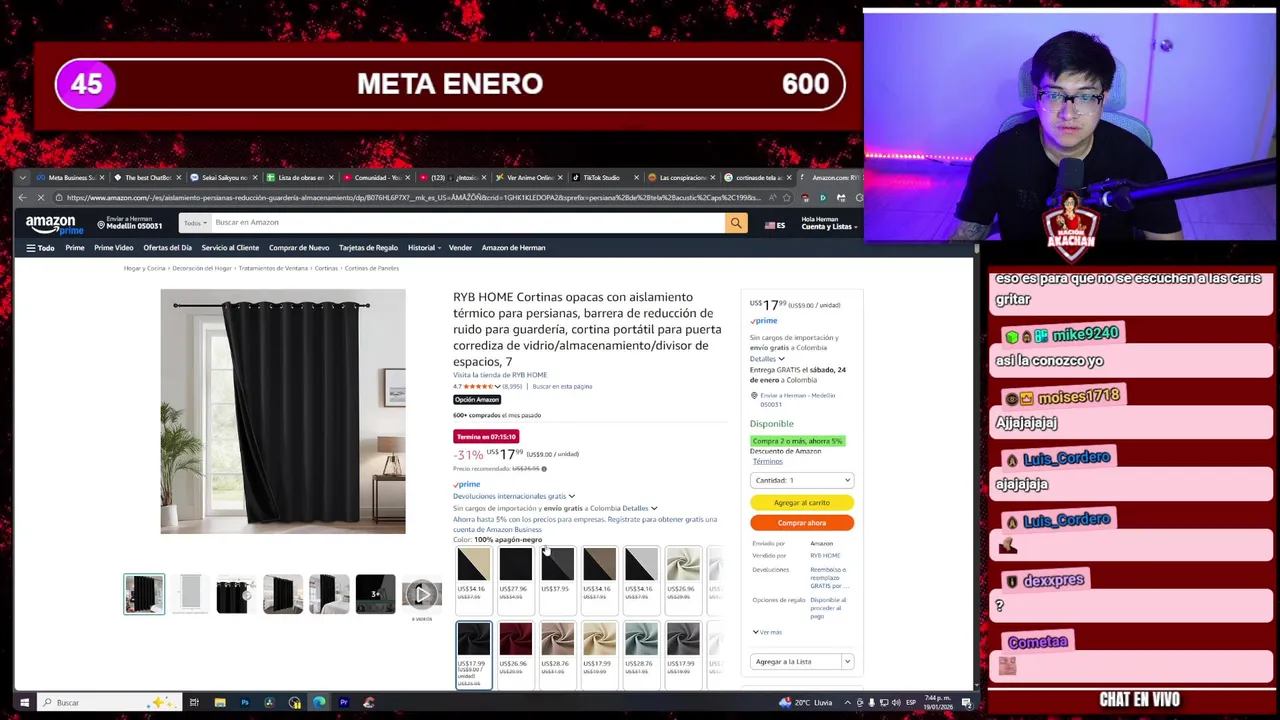The image size is (1280, 720).
Task: Open the Cantidad quantity dropdown
Action: click(802, 480)
